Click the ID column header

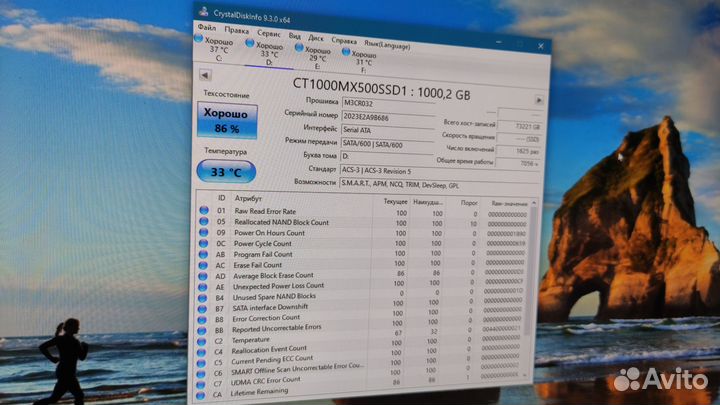tap(221, 198)
